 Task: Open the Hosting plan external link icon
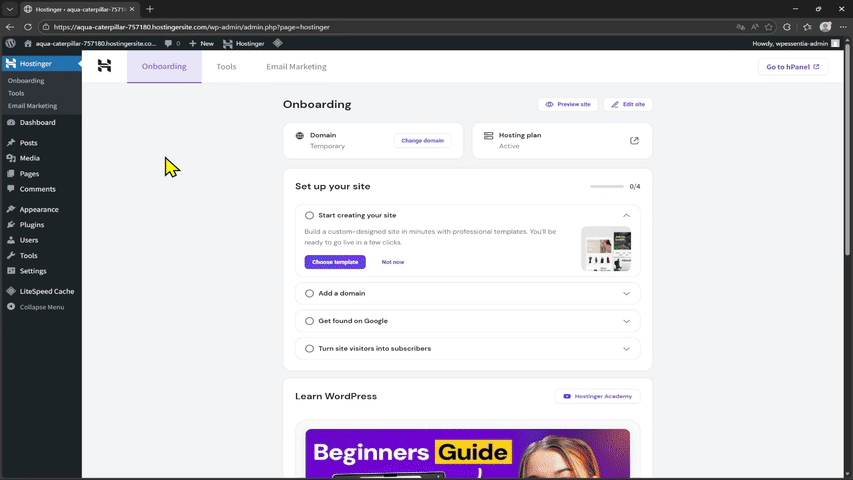coord(634,141)
